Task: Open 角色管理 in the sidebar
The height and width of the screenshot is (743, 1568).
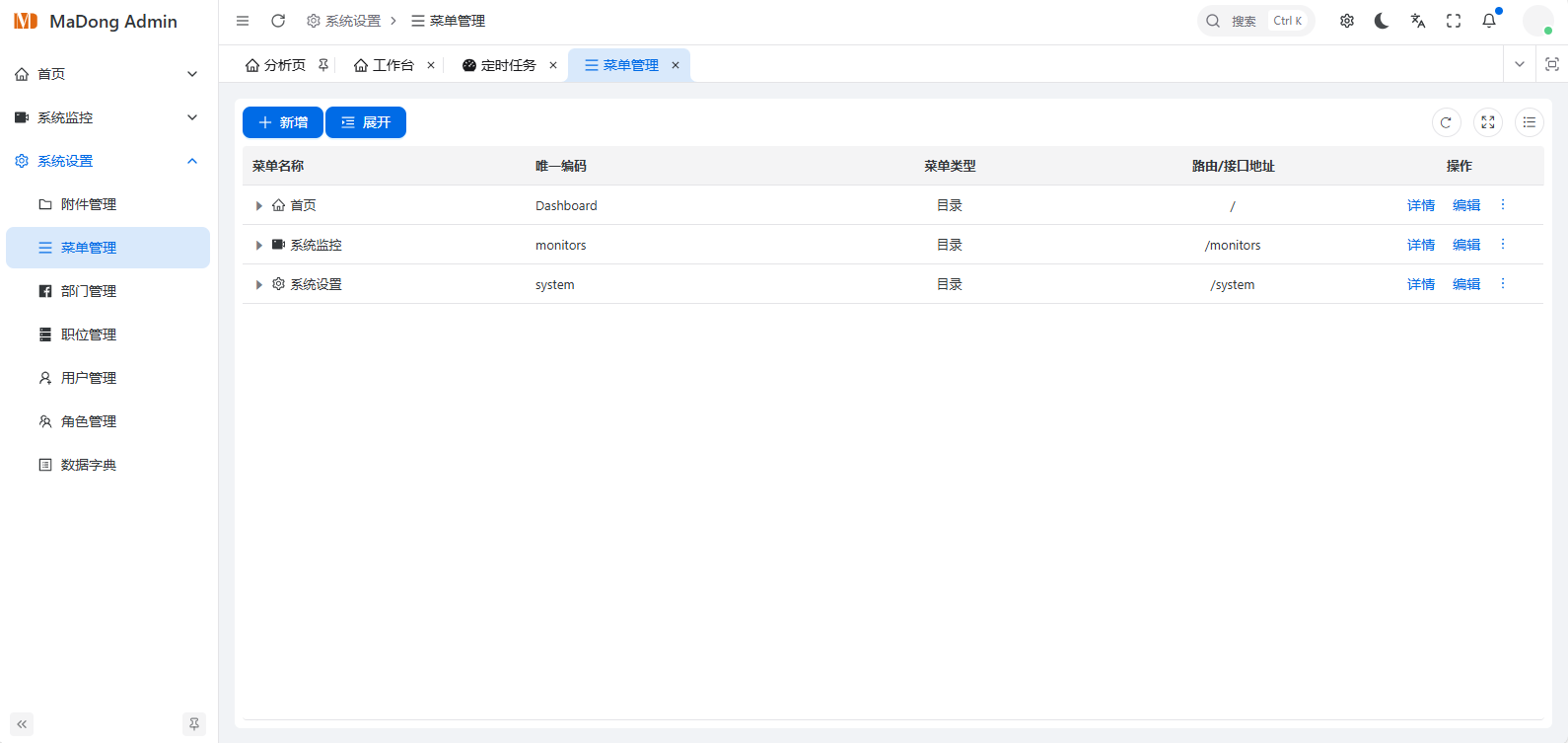Action: pos(108,421)
